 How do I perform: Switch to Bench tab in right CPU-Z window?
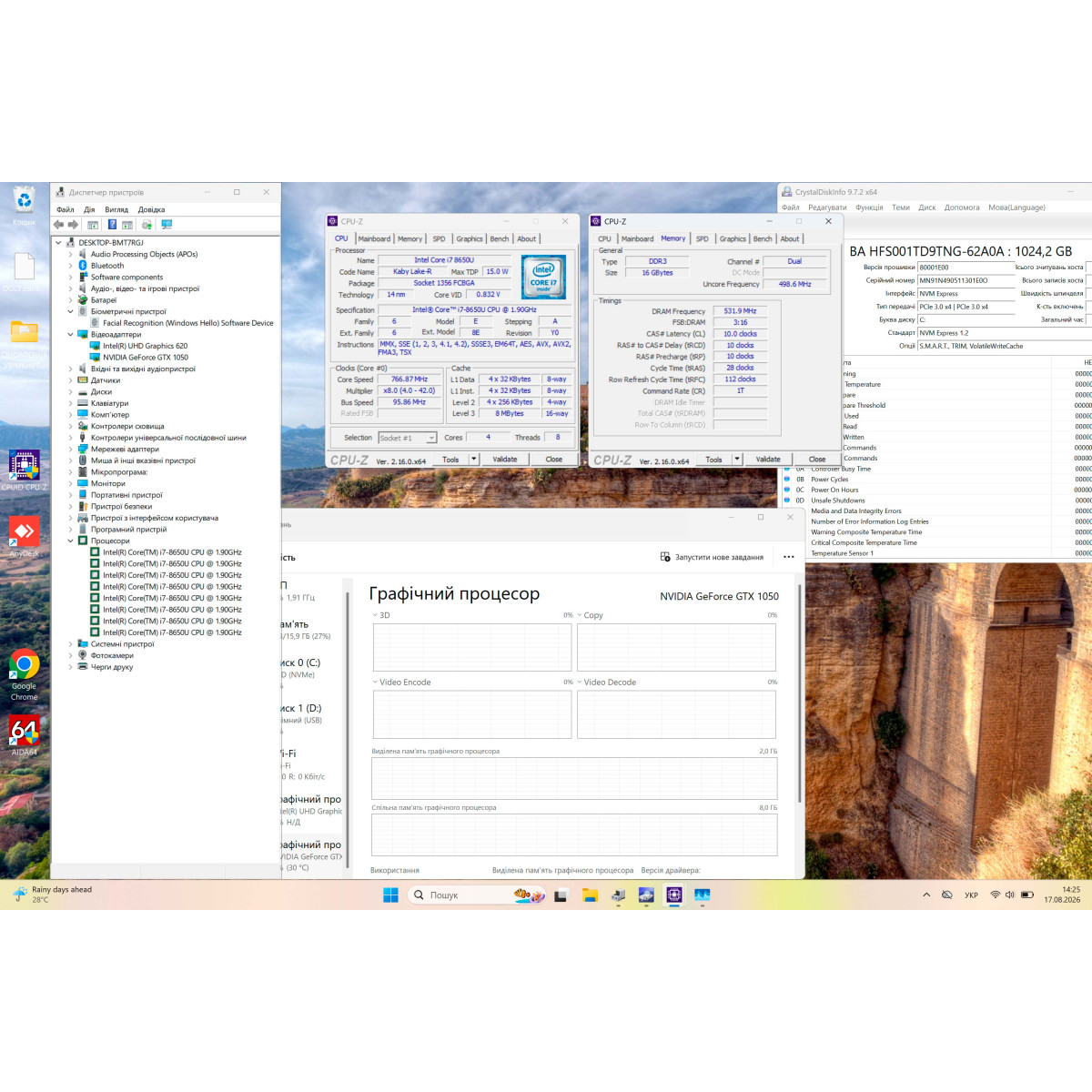[x=763, y=239]
